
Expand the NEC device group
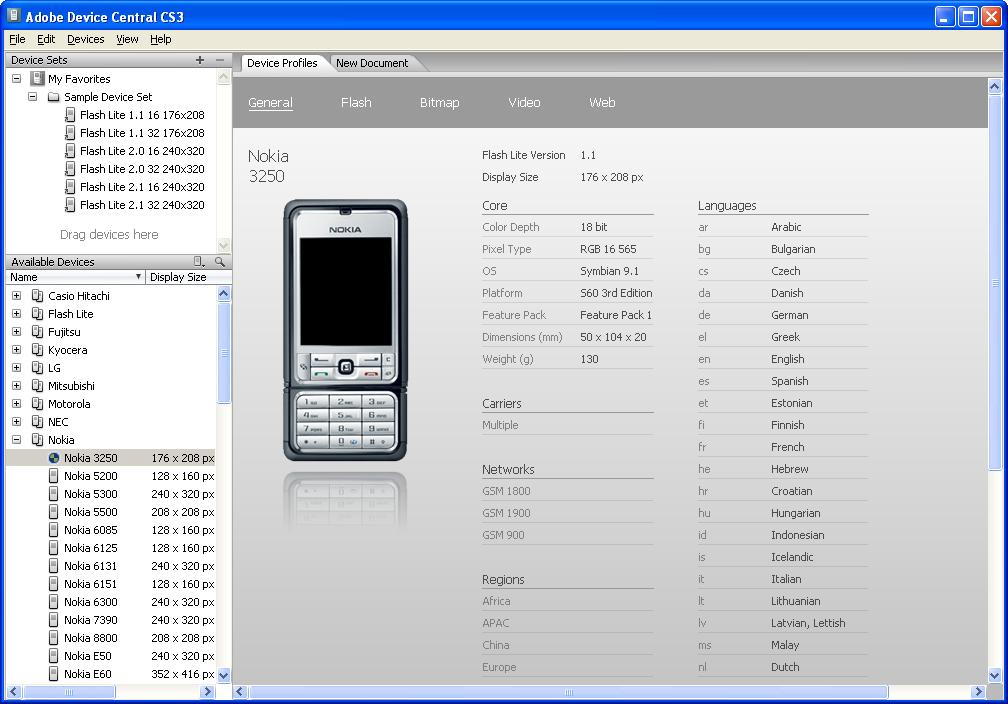tap(17, 422)
